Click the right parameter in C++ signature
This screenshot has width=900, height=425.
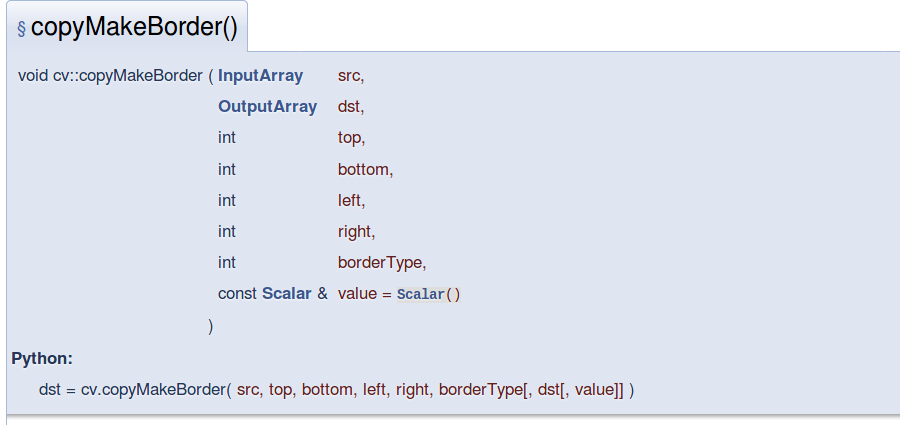355,232
